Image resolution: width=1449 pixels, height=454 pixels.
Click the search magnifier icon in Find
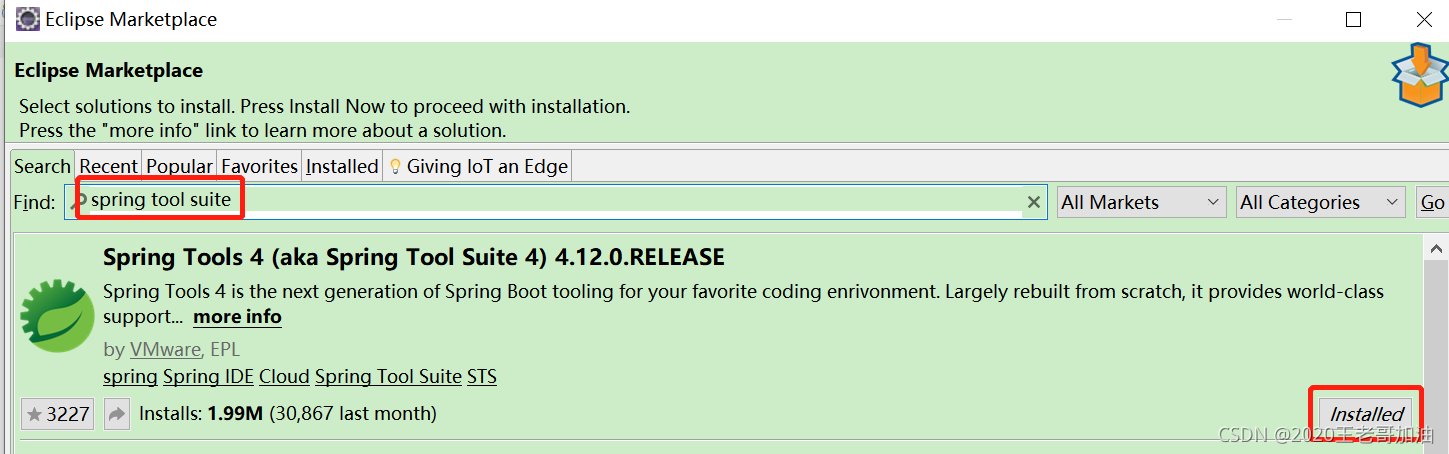(x=79, y=202)
